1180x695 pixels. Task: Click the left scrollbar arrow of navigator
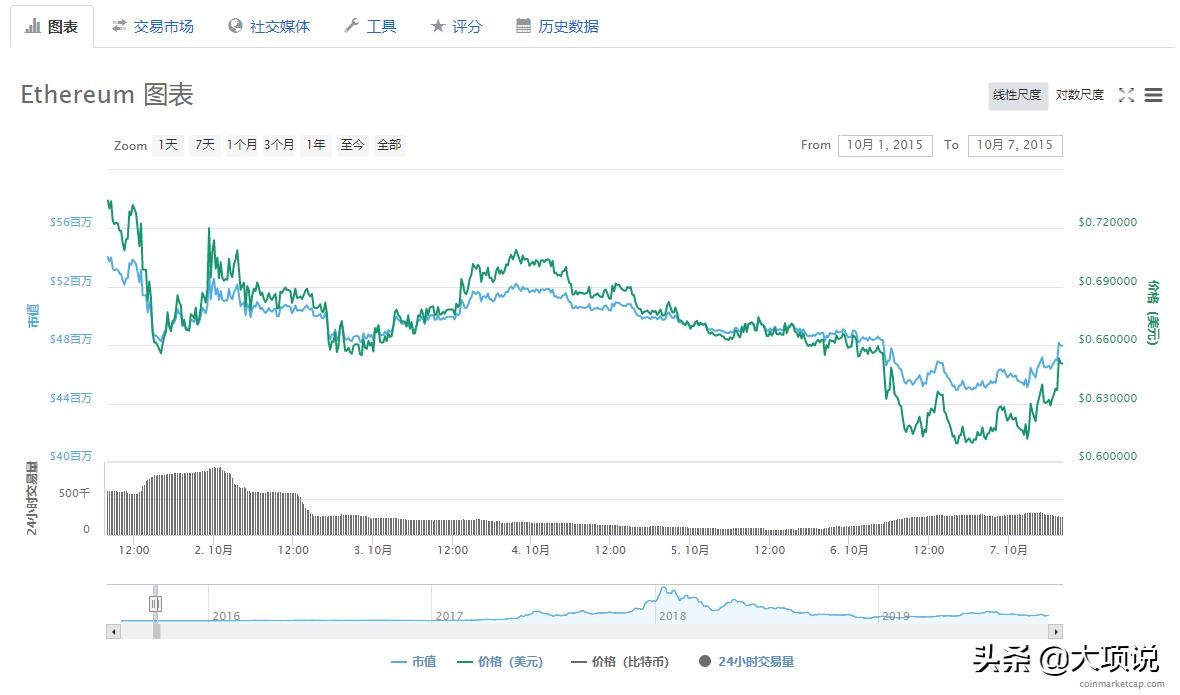(x=114, y=632)
